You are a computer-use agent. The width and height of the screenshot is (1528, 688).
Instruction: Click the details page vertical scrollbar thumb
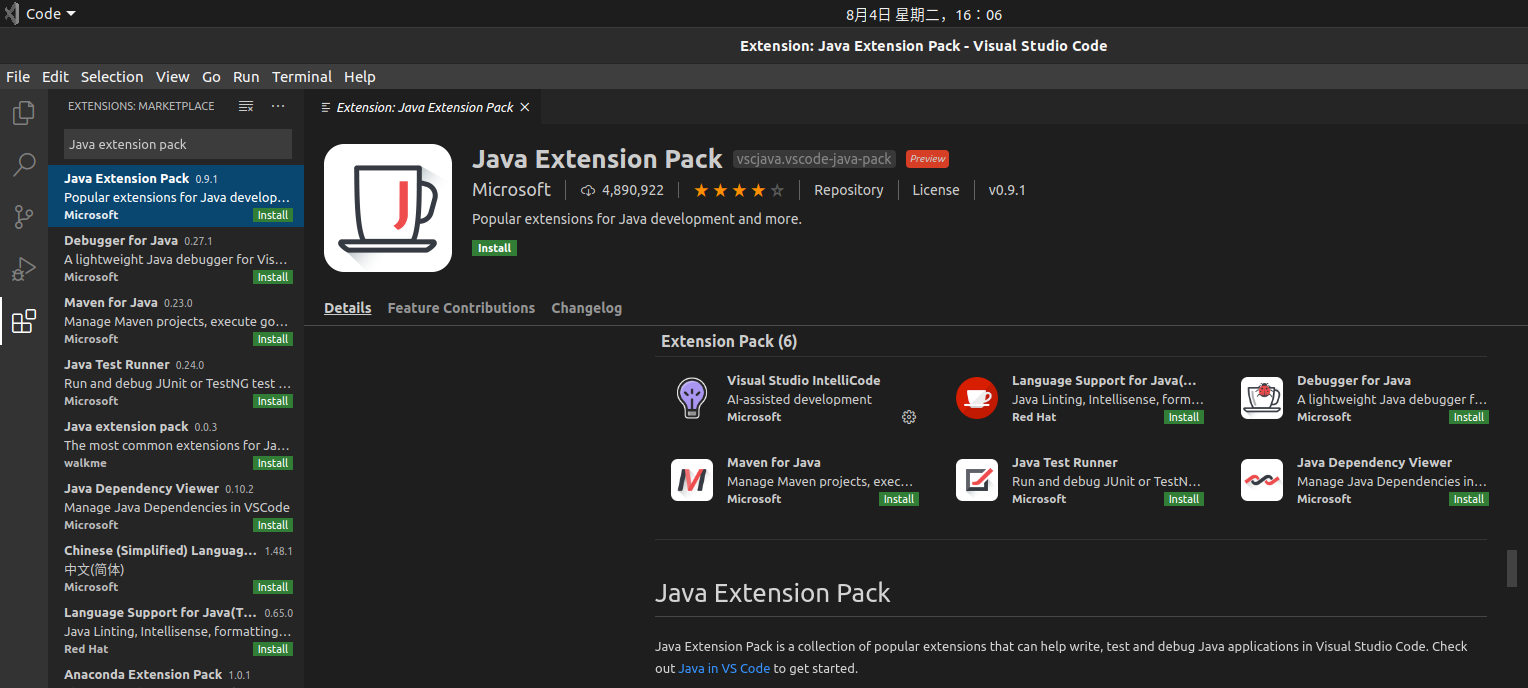(x=1512, y=568)
